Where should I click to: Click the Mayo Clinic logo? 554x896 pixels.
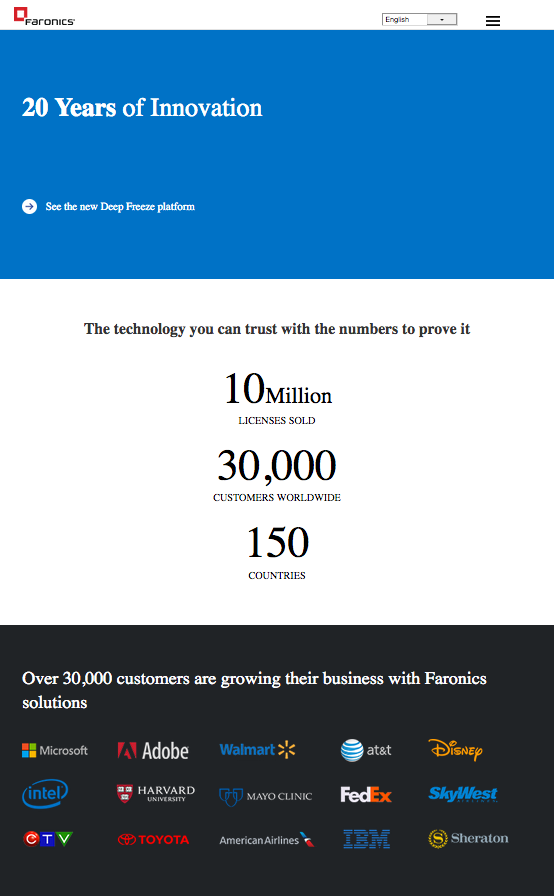(x=266, y=796)
